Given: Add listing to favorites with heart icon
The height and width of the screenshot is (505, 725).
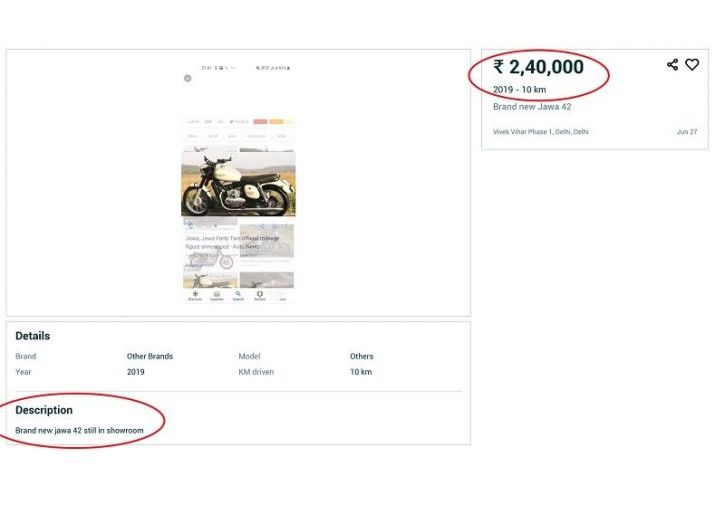Looking at the screenshot, I should (x=692, y=65).
